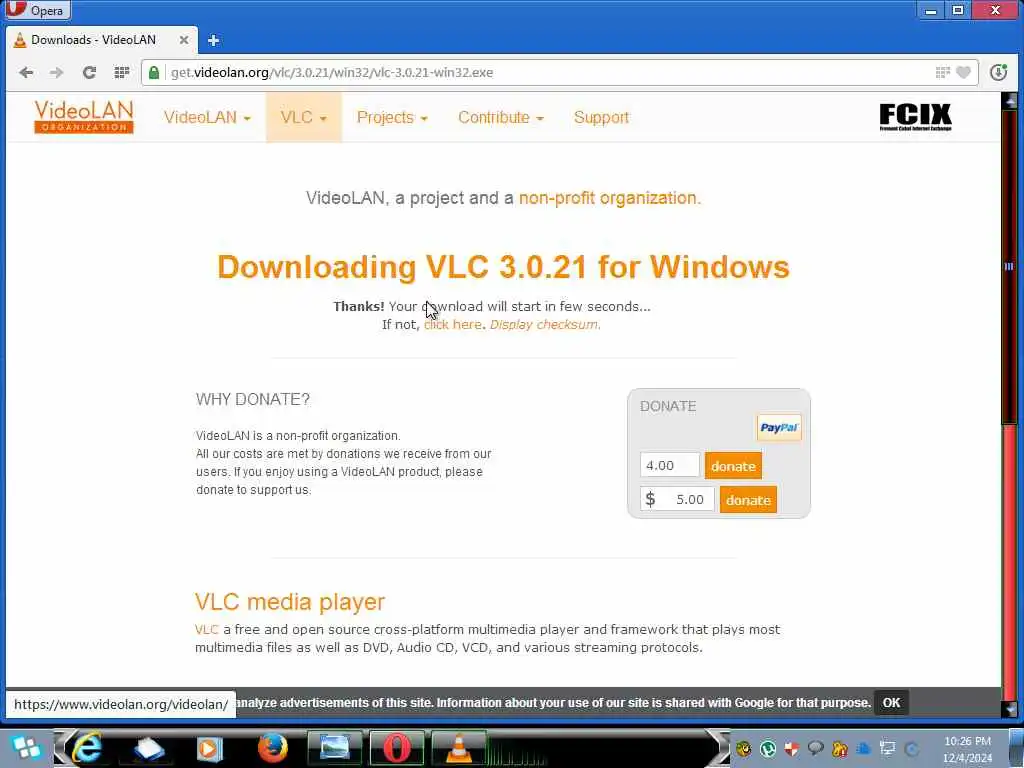Screen dimensions: 1024x768
Task: Click the green padlock security icon
Action: coord(153,72)
